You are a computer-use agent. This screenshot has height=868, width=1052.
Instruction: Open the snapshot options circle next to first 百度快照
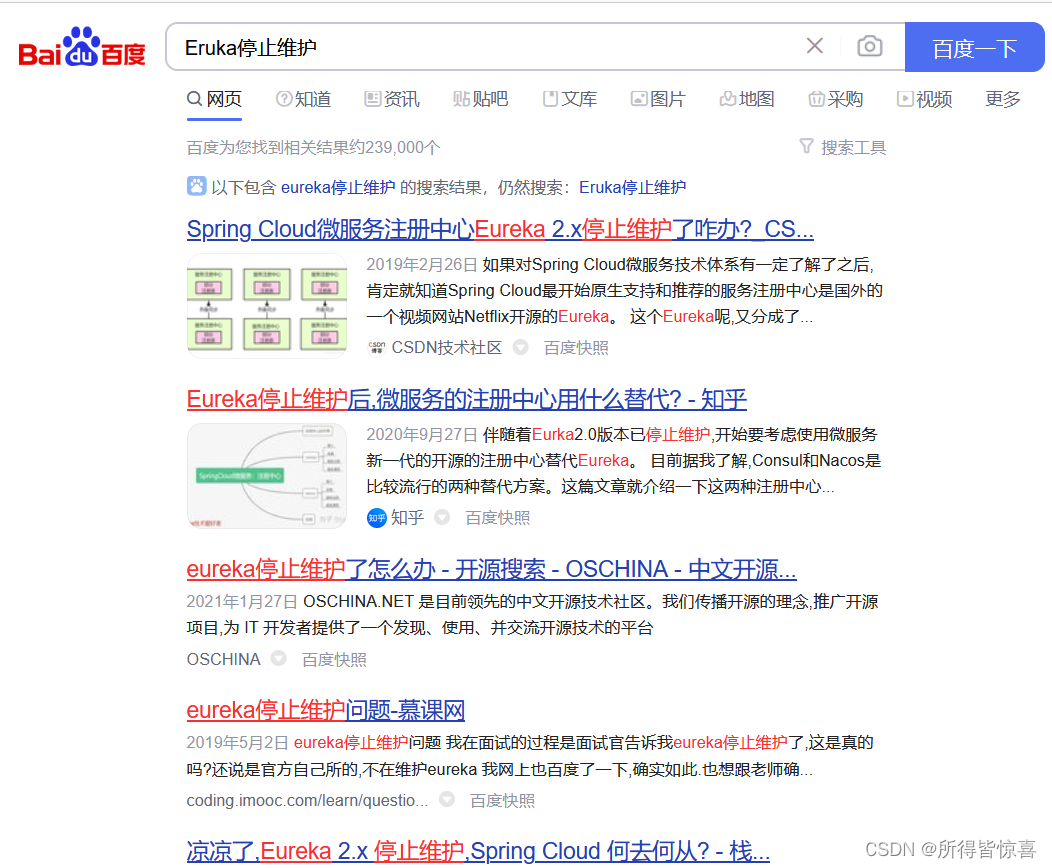click(x=520, y=347)
